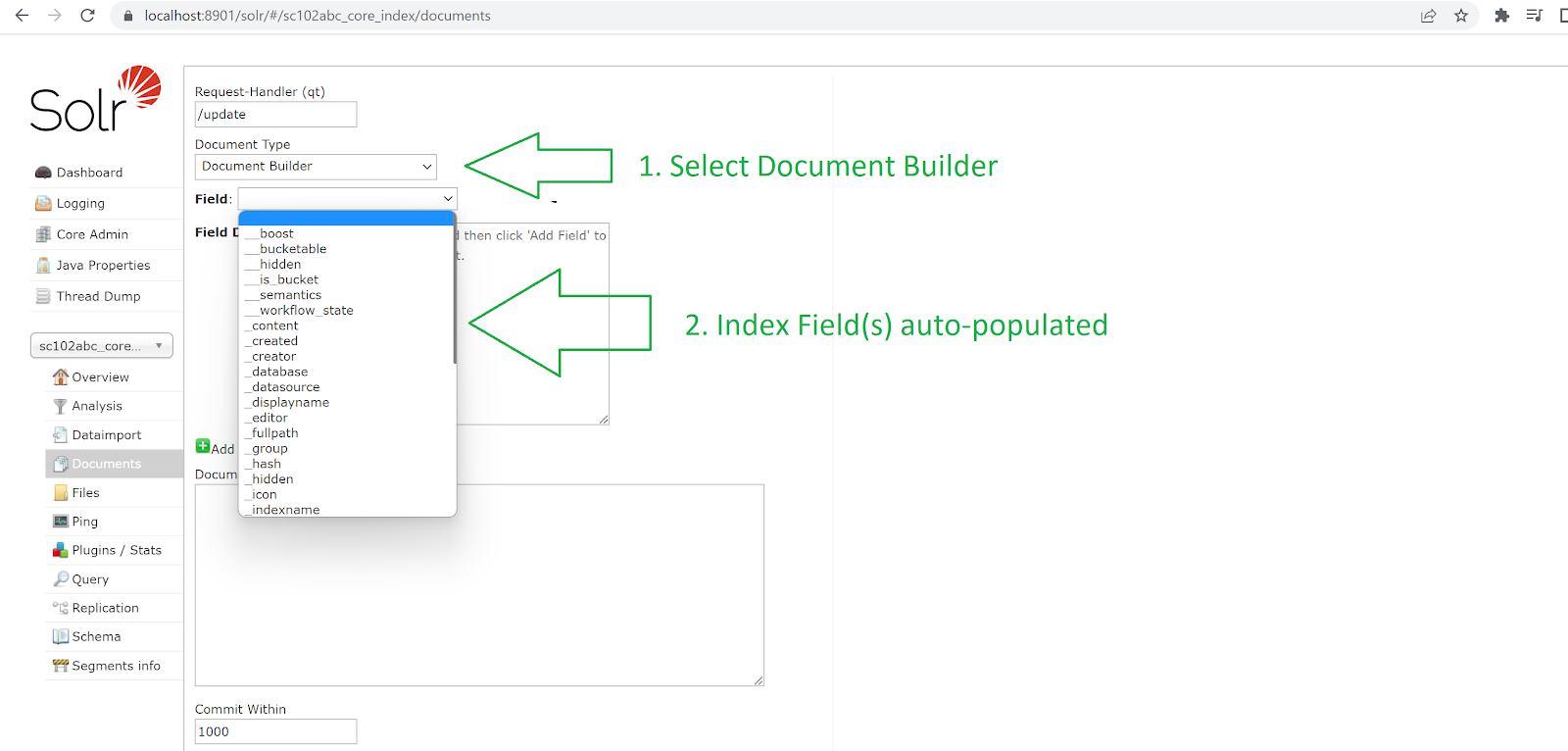1568x751 pixels.
Task: Choose _hash field option
Action: pos(347,464)
